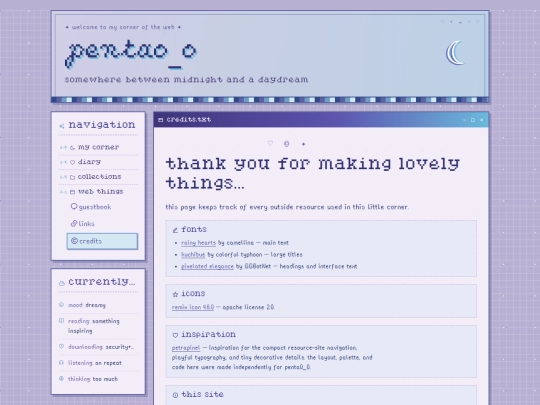Click the file icon beside credits.txt title
The height and width of the screenshot is (405, 540).
coord(160,120)
